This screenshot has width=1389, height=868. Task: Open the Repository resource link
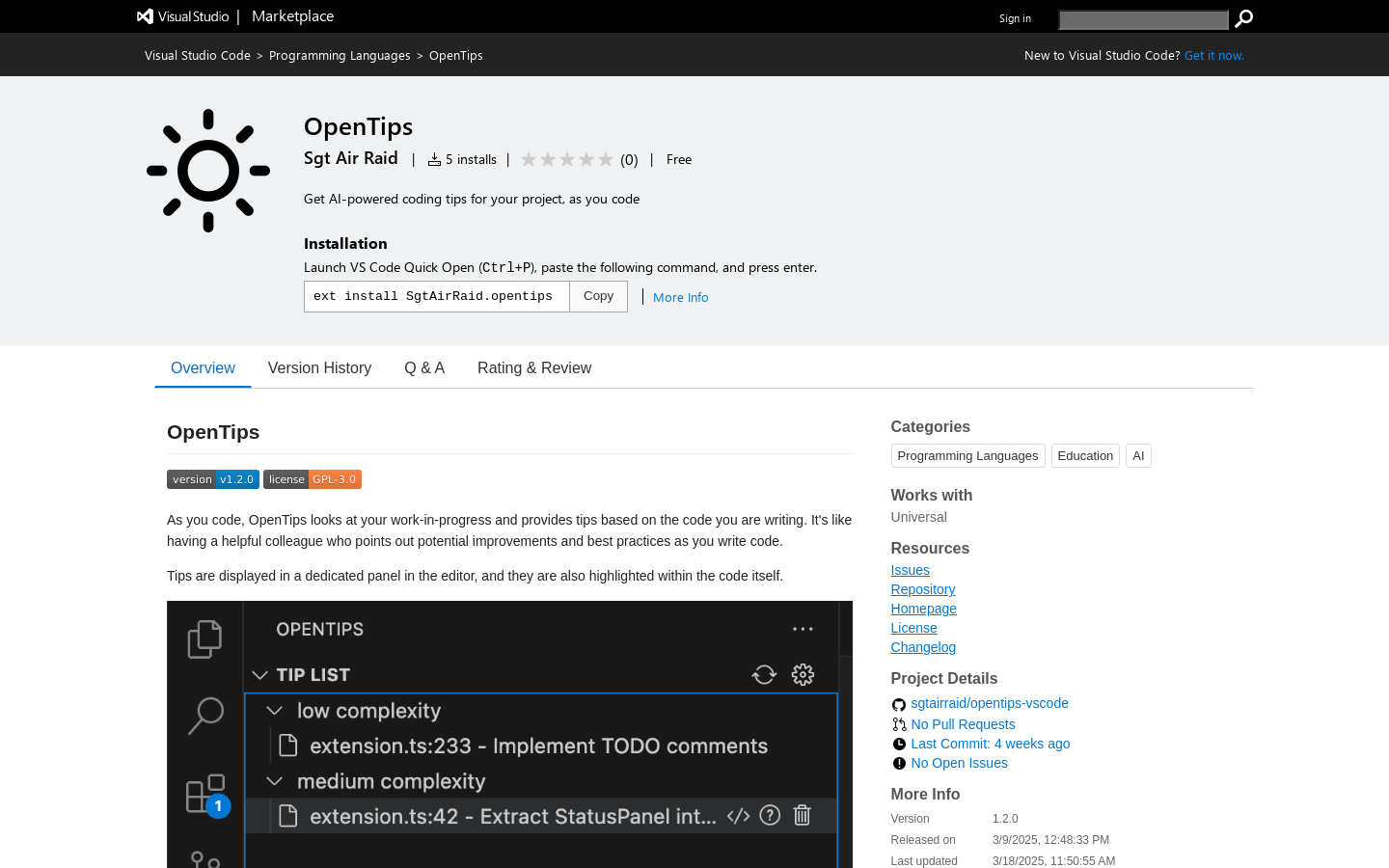click(923, 589)
